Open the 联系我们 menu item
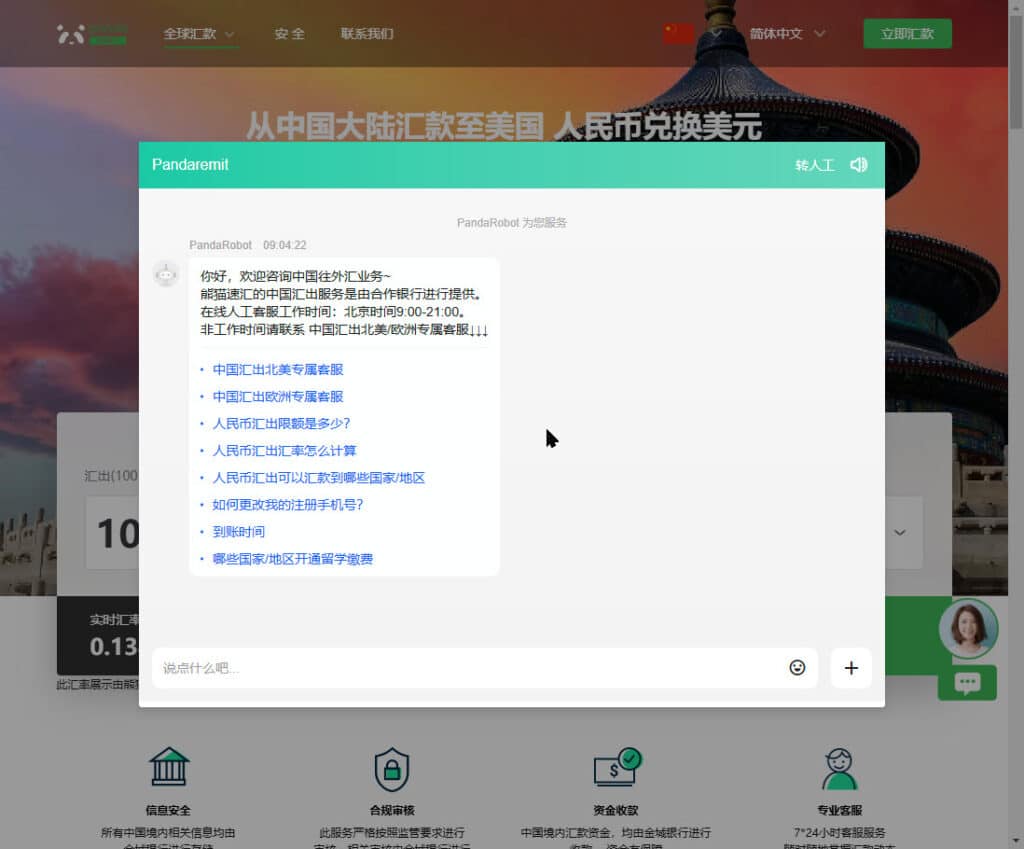The image size is (1024, 849). point(367,34)
